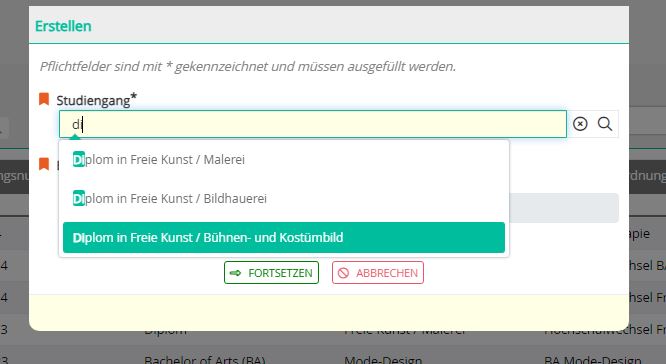Click the highlighted DI badge of the Bildhauerei option
The width and height of the screenshot is (666, 364).
[x=79, y=198]
